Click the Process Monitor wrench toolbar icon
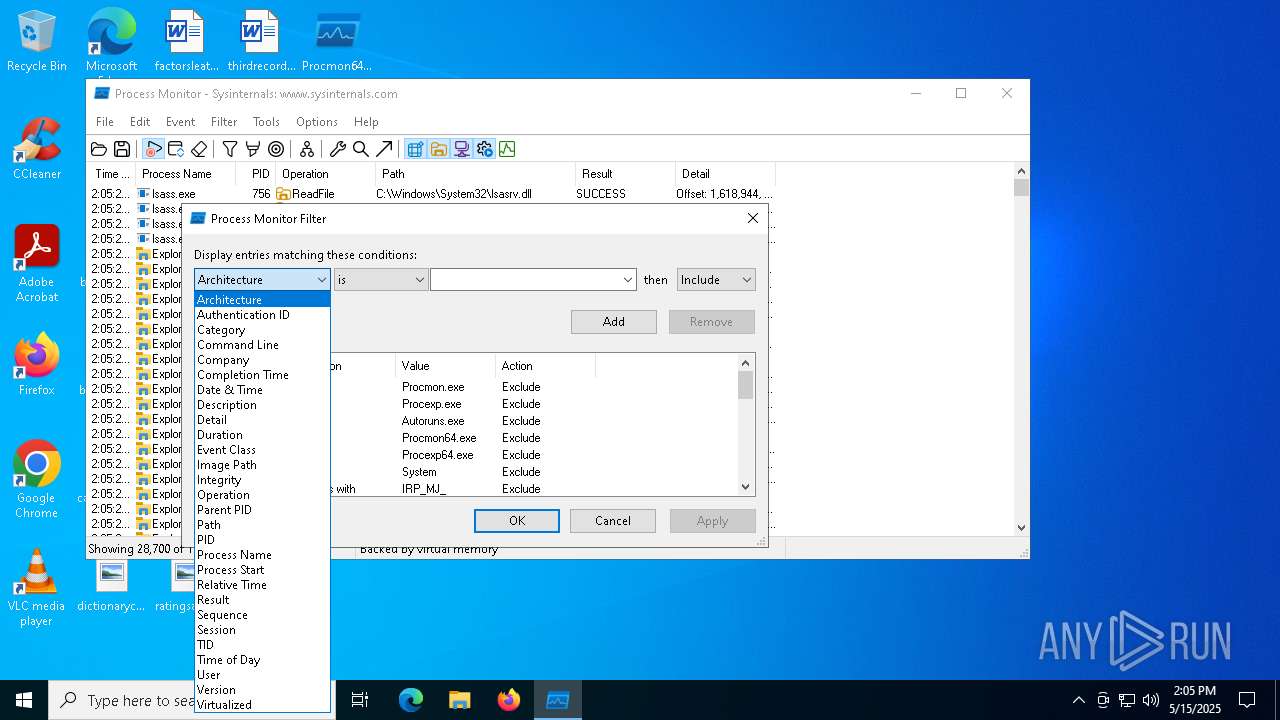The height and width of the screenshot is (720, 1280). click(x=338, y=149)
